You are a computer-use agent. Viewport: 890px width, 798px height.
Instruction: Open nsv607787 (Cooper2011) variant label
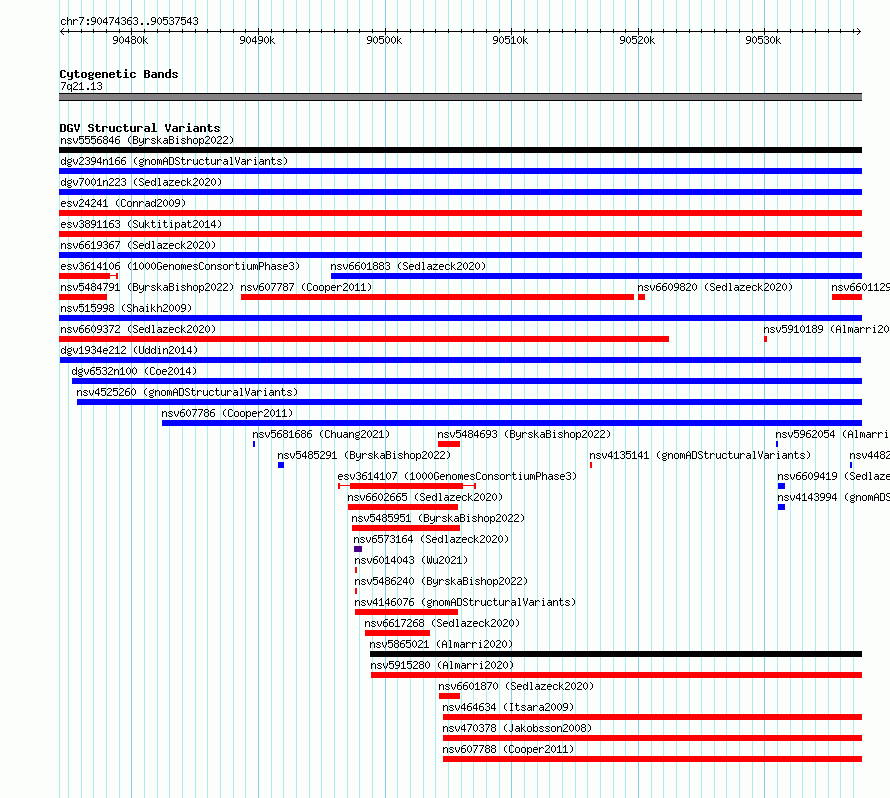pyautogui.click(x=307, y=287)
